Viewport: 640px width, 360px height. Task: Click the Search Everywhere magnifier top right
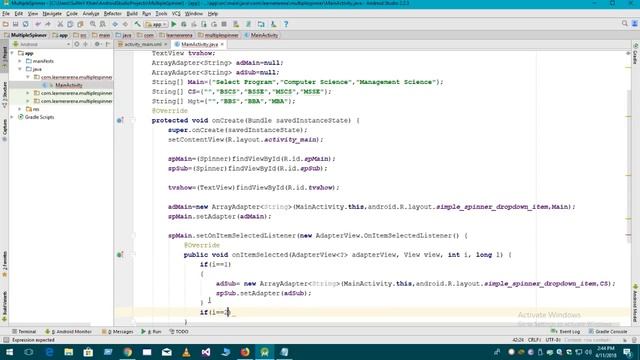[x=624, y=24]
